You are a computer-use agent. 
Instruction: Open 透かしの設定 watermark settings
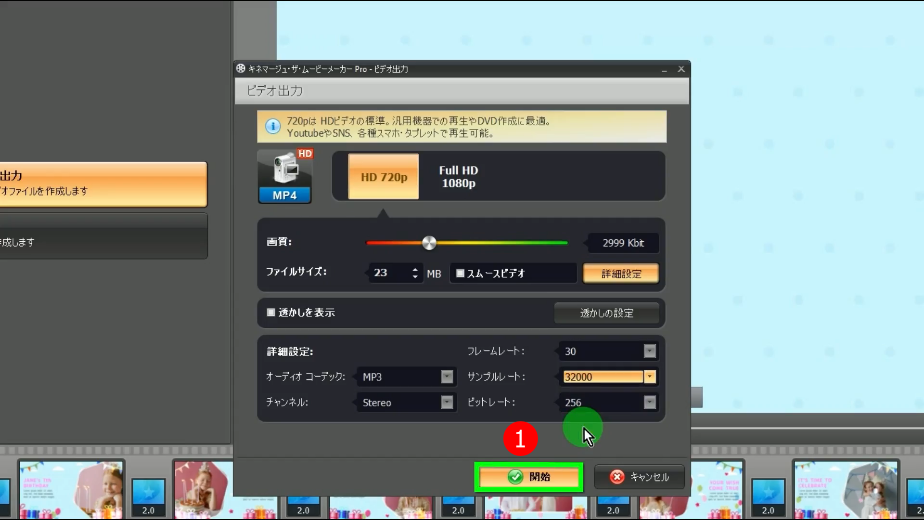(x=606, y=313)
